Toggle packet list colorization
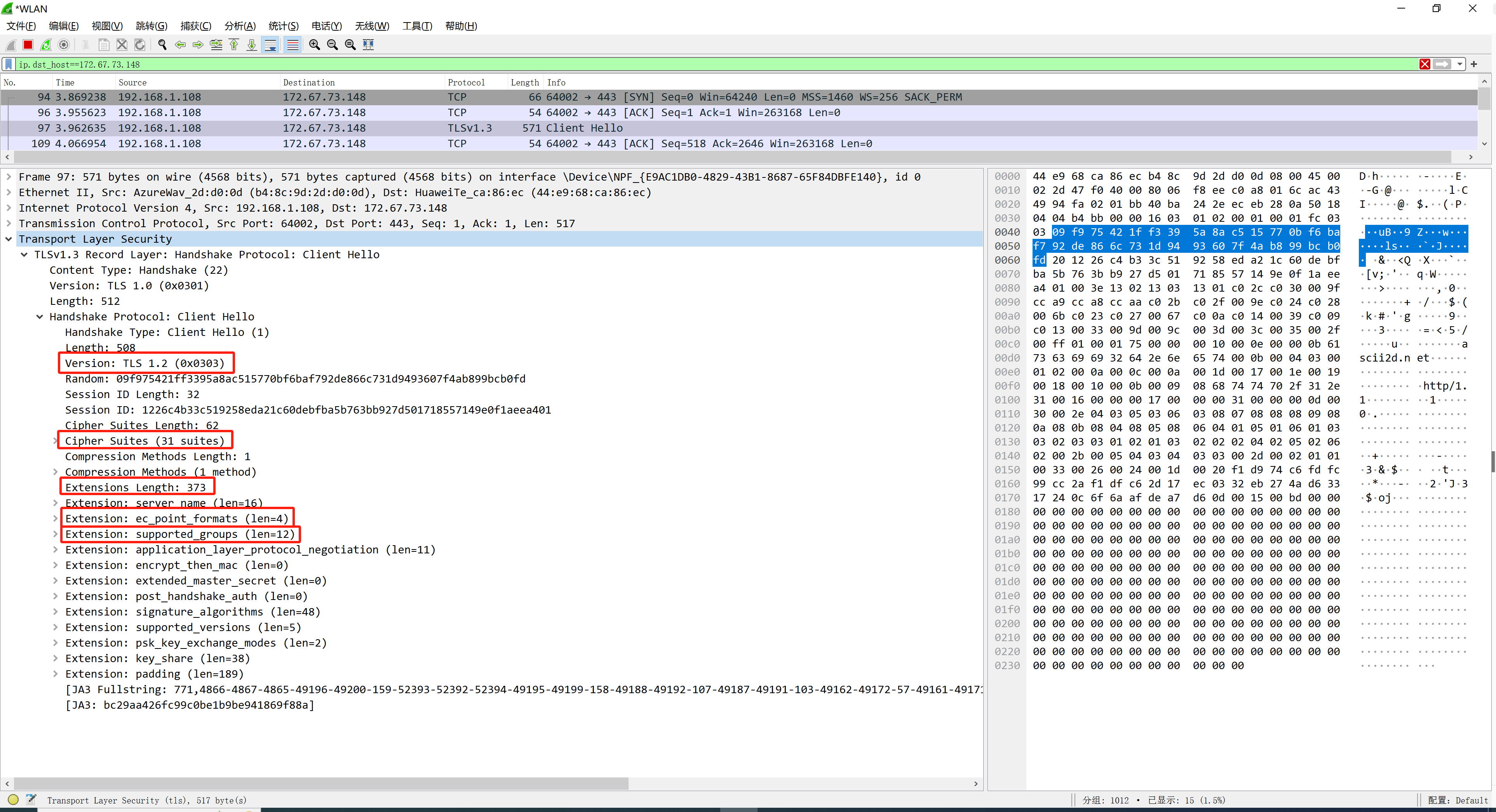1496x812 pixels. [293, 45]
